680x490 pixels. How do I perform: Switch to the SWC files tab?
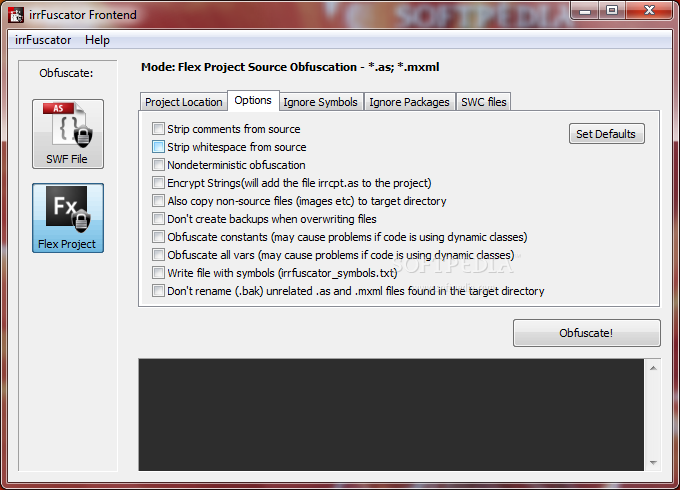[484, 102]
